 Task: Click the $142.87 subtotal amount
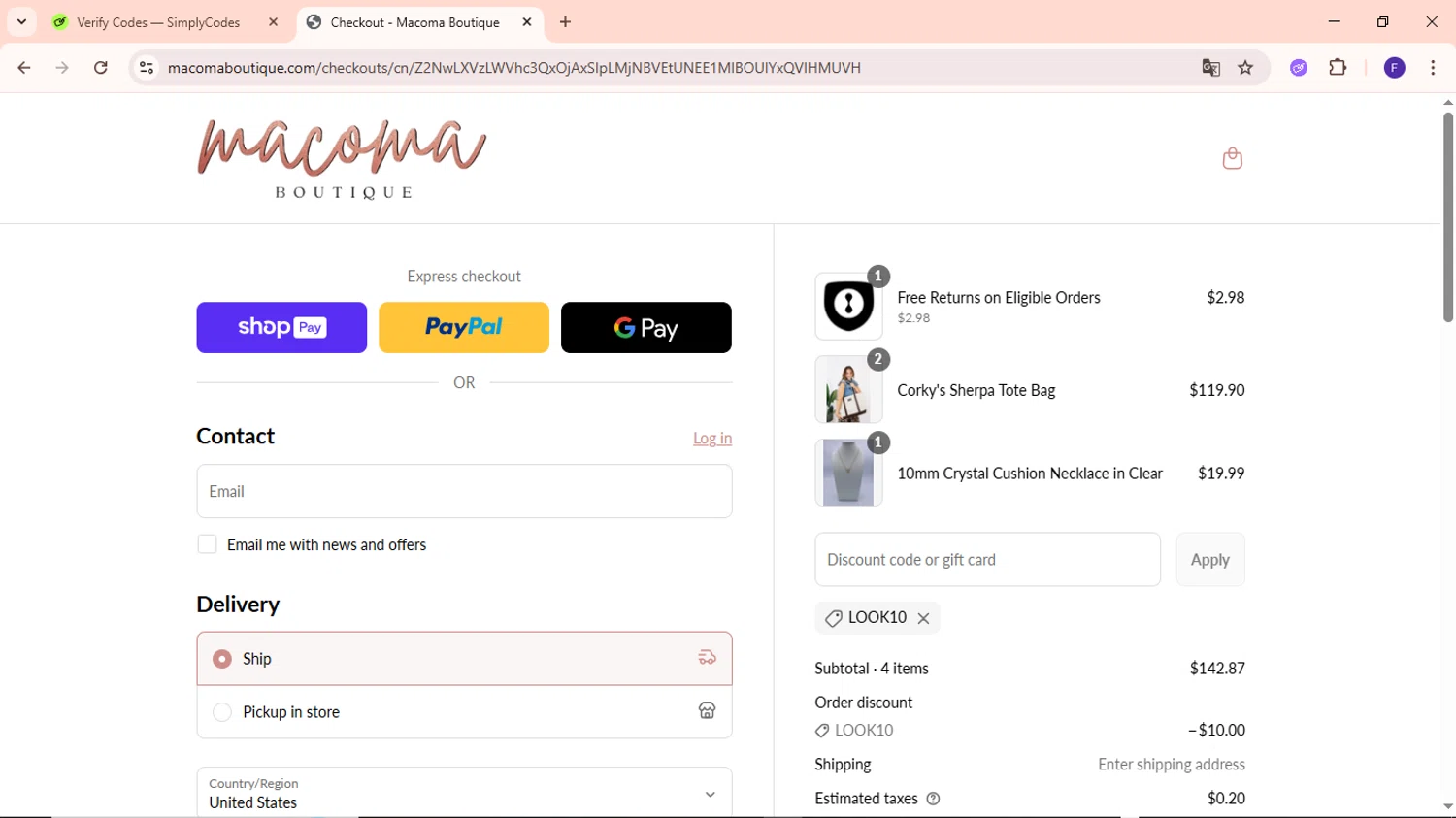coord(1217,669)
